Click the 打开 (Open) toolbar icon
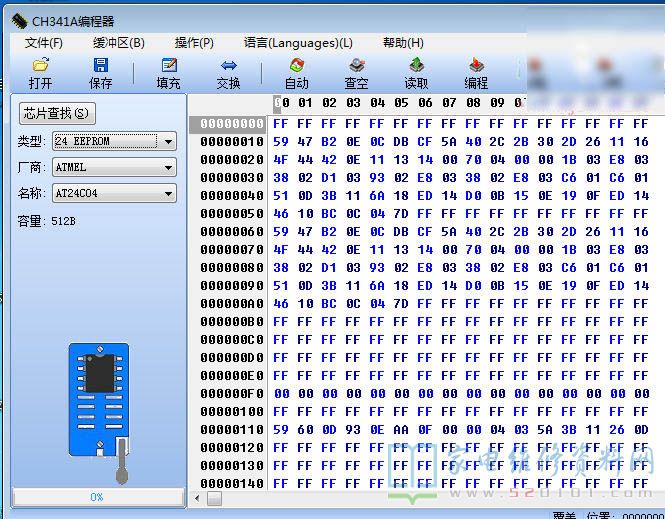 (40, 66)
